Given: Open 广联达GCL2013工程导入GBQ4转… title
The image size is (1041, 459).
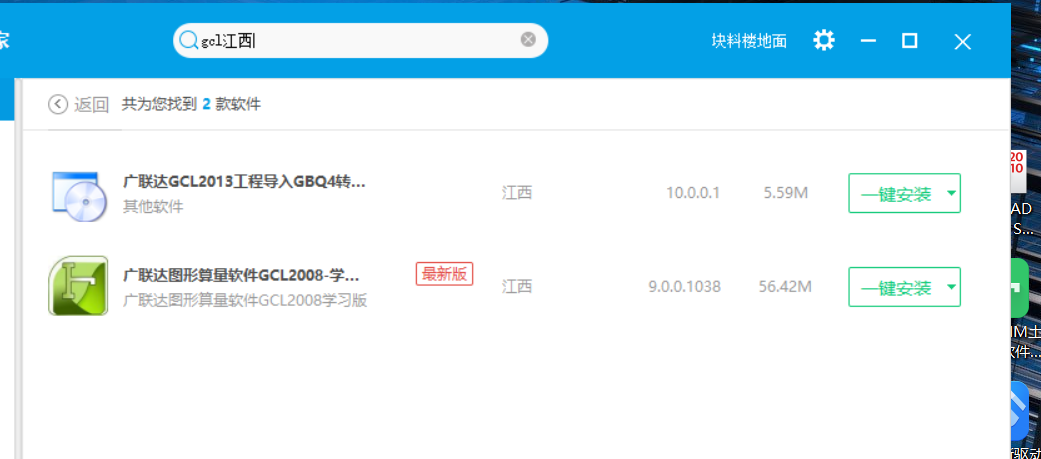Looking at the screenshot, I should (244, 181).
